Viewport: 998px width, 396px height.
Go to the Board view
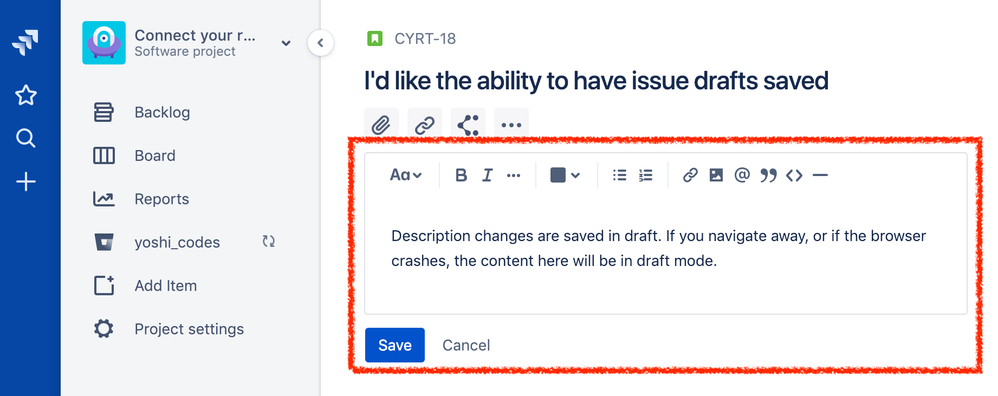[155, 156]
